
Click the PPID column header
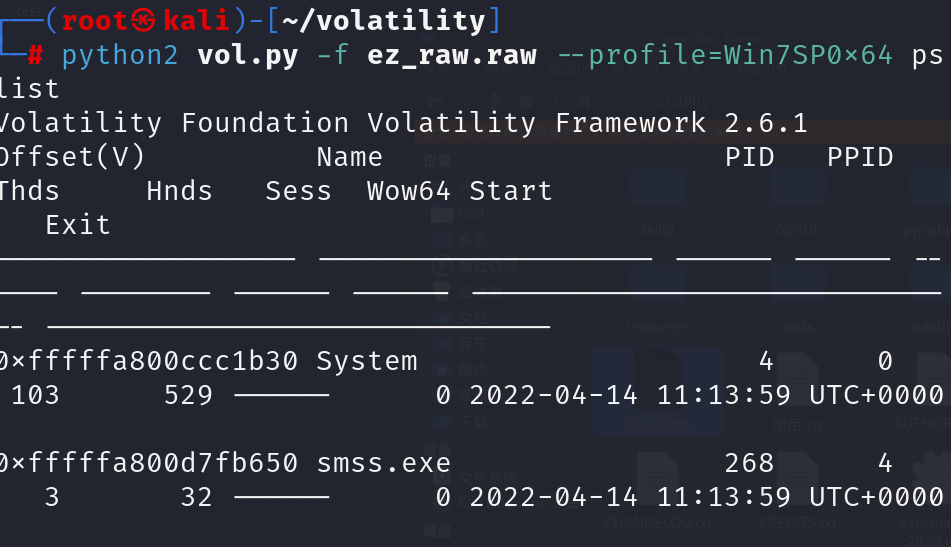(x=860, y=157)
